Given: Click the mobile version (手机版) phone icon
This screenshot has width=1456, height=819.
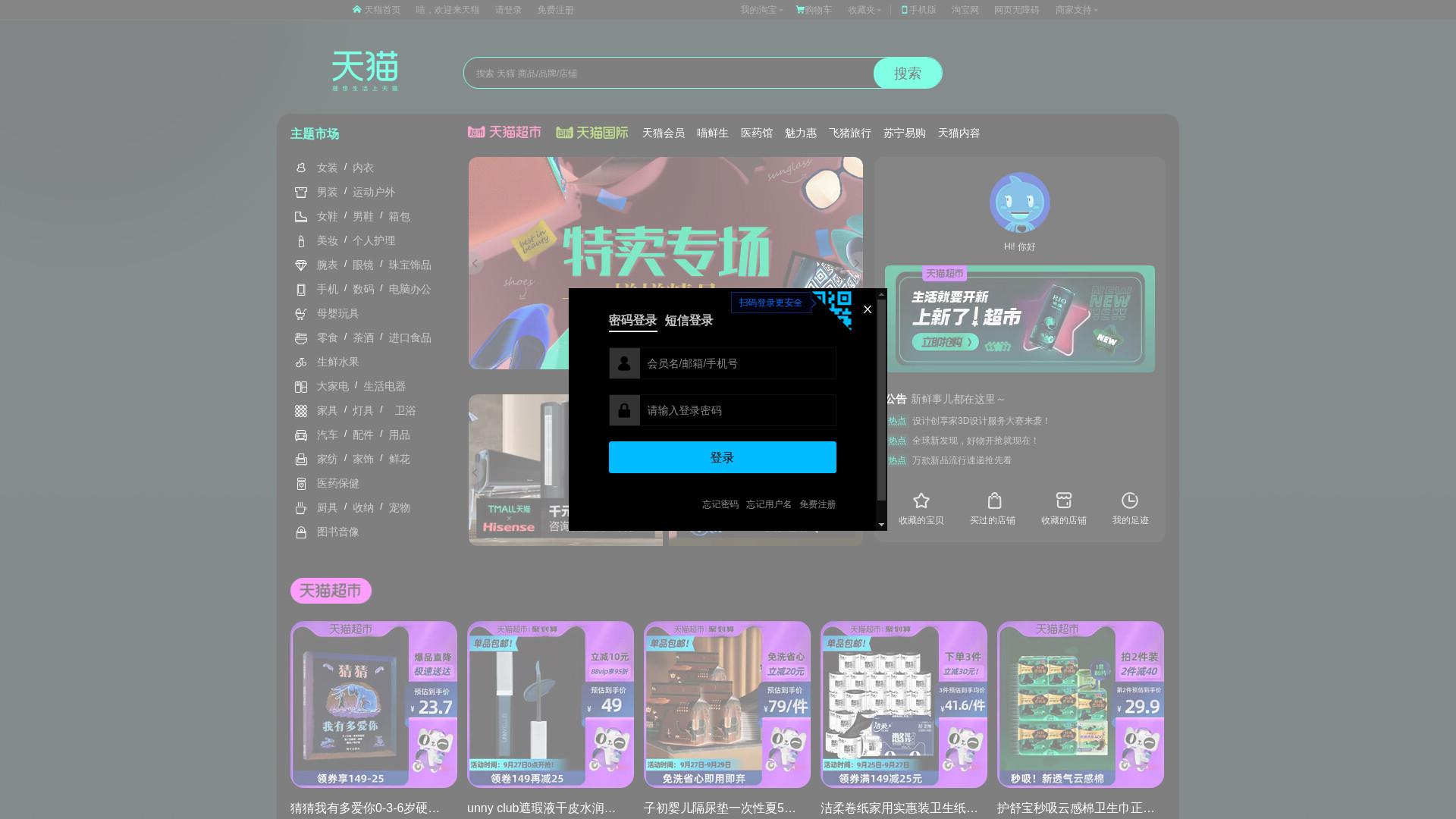Looking at the screenshot, I should (904, 10).
